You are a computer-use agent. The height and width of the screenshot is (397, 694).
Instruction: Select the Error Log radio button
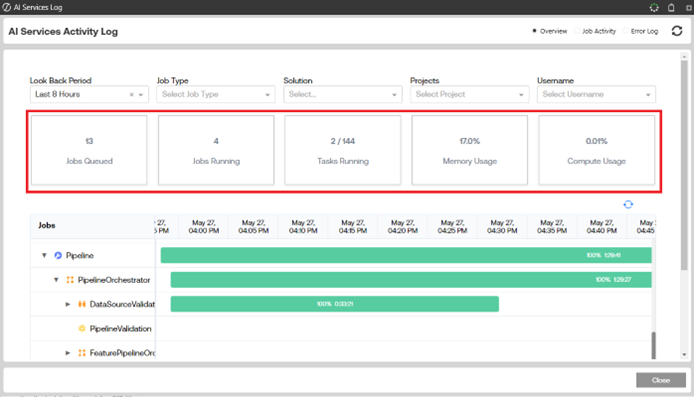point(625,31)
